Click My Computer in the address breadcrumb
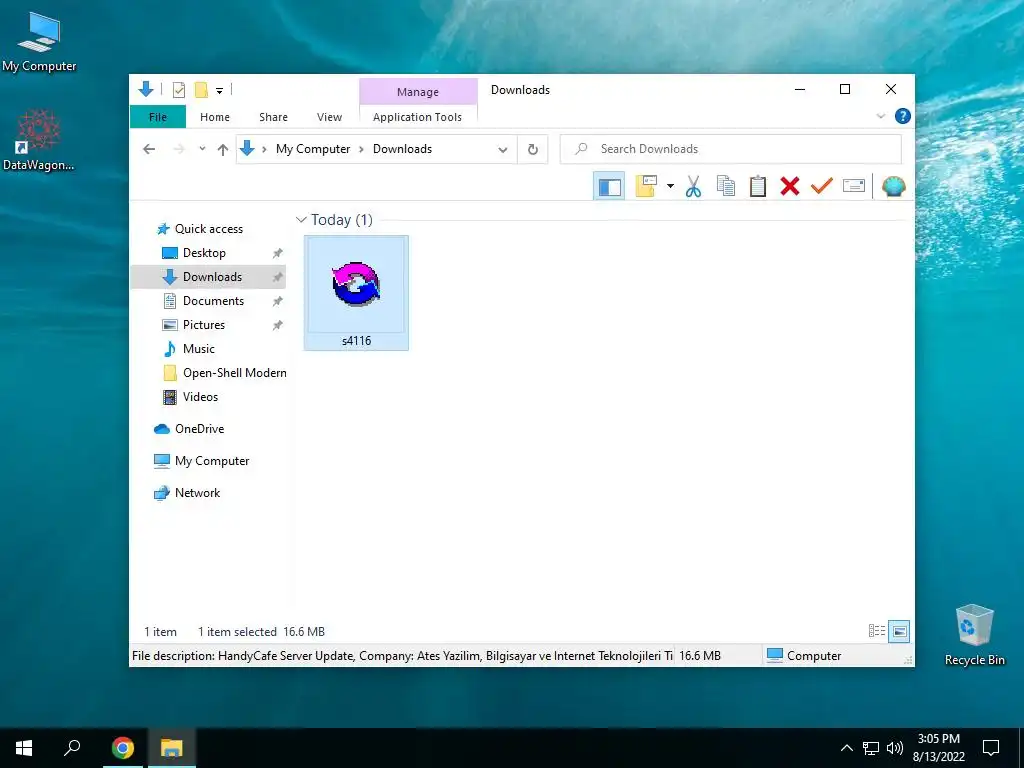Viewport: 1024px width, 768px height. [313, 149]
